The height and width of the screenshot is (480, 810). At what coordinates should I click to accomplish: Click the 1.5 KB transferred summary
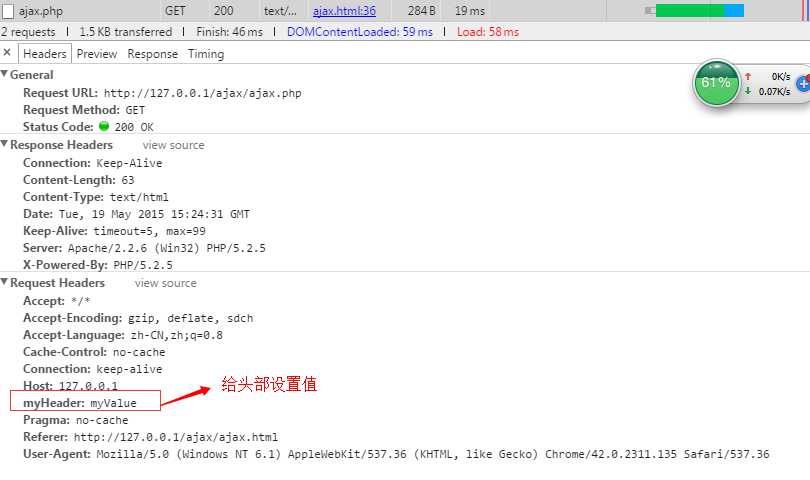(126, 32)
